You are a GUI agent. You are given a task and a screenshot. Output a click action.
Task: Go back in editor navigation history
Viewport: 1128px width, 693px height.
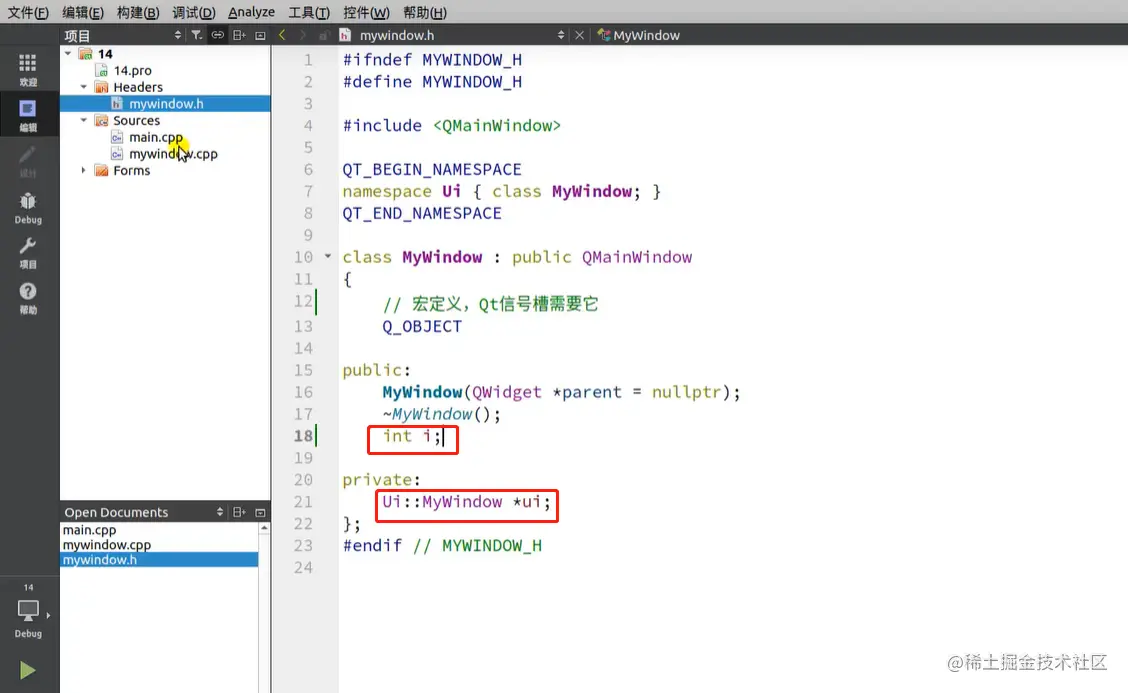(282, 35)
